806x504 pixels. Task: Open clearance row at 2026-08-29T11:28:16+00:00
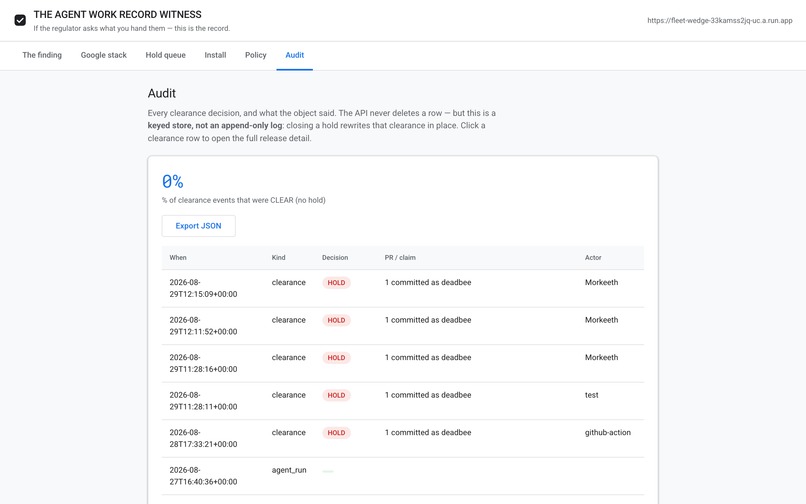coord(402,364)
